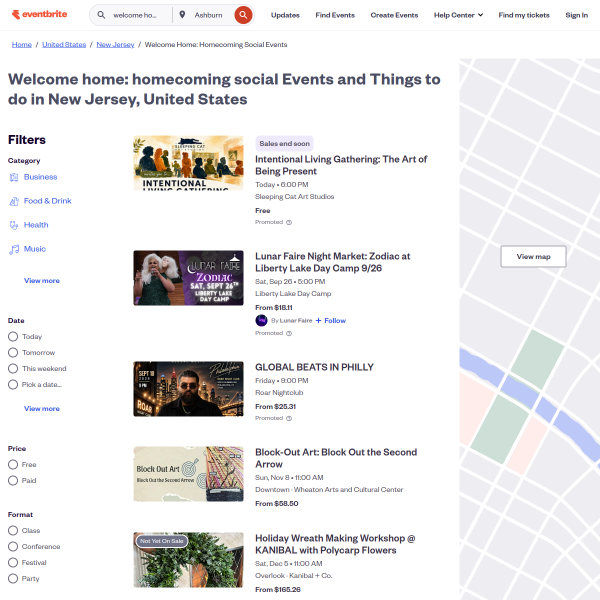
Task: Click the Business category icon
Action: point(14,177)
